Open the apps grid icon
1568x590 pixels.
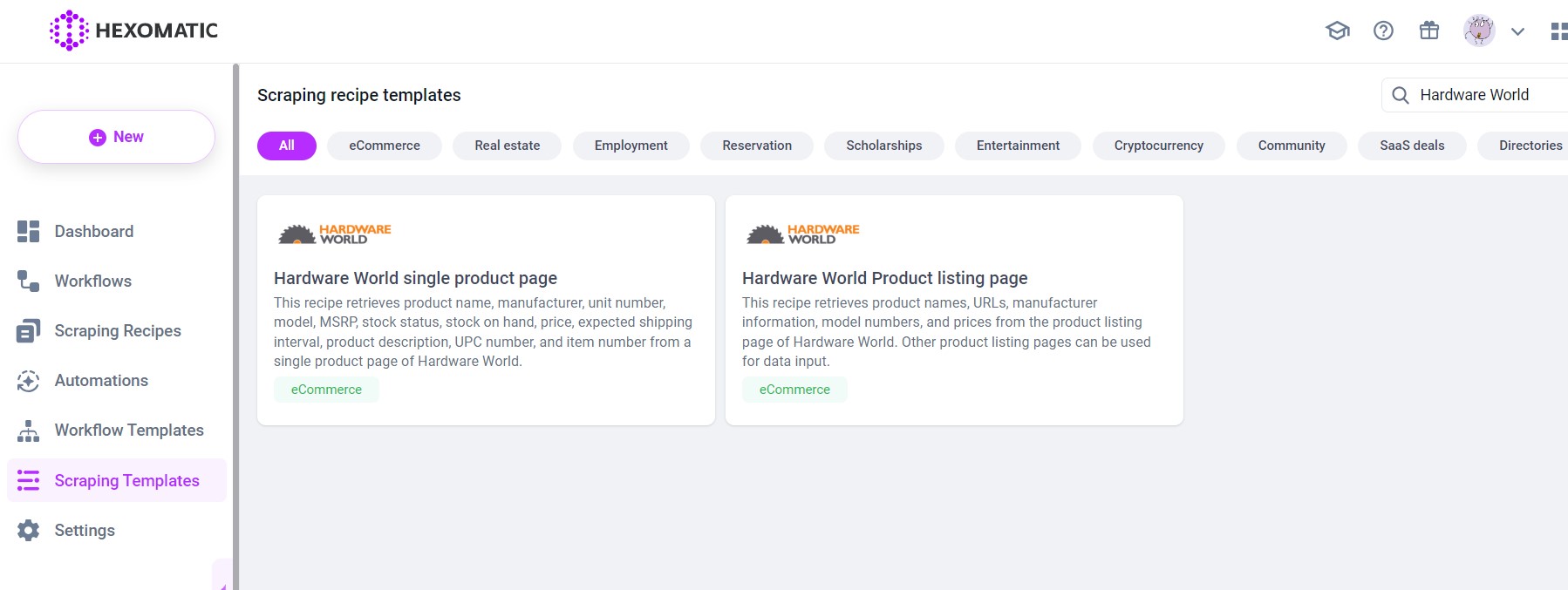tap(1558, 31)
